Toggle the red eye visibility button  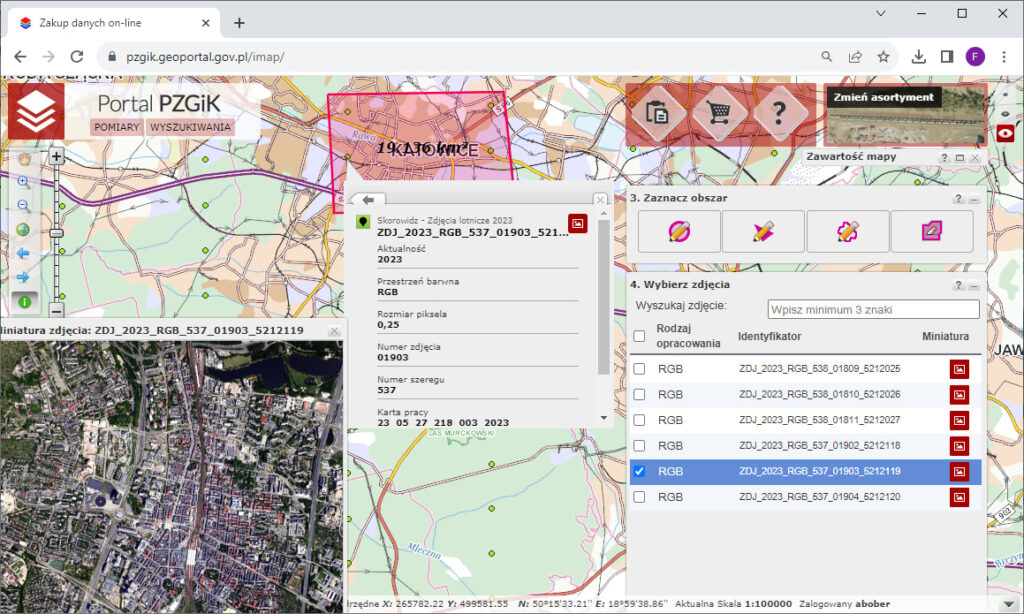click(1007, 133)
